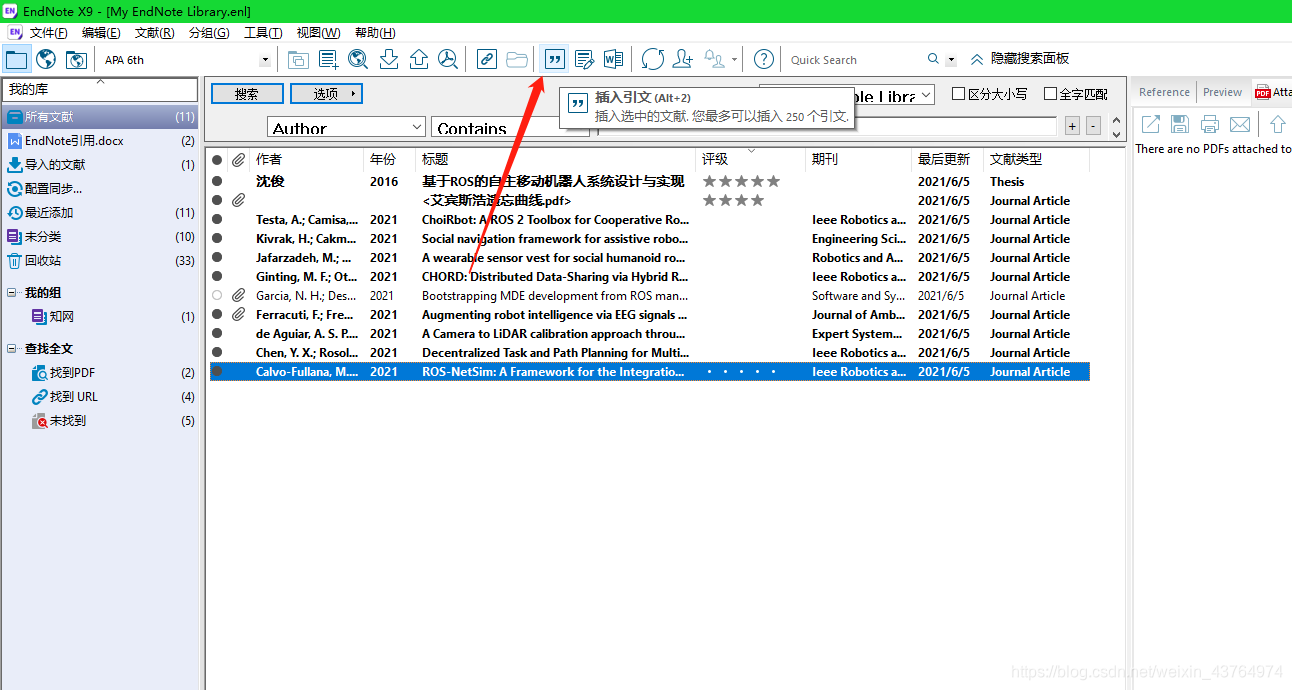Click the Quick Search magnifier icon
1292x690 pixels.
tap(933, 59)
